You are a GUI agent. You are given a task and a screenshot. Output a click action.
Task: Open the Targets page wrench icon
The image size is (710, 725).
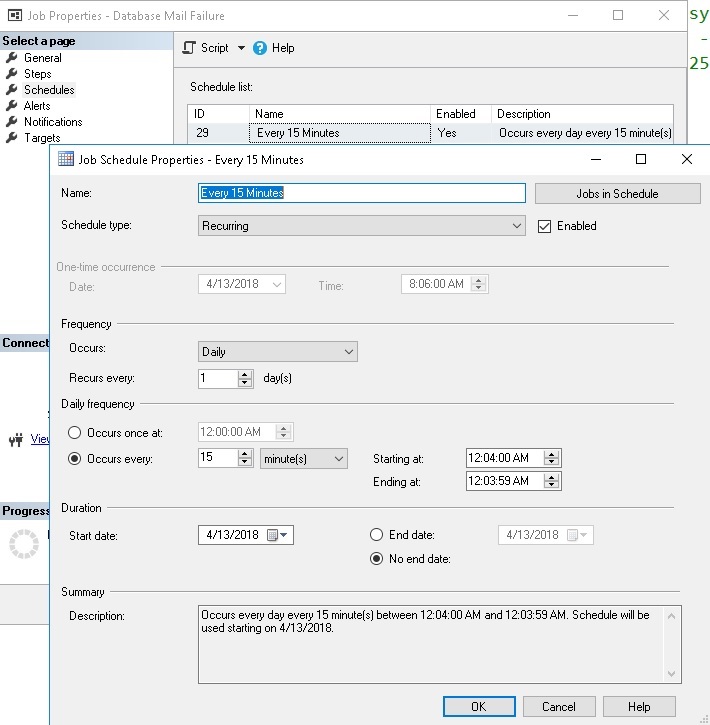tap(12, 138)
